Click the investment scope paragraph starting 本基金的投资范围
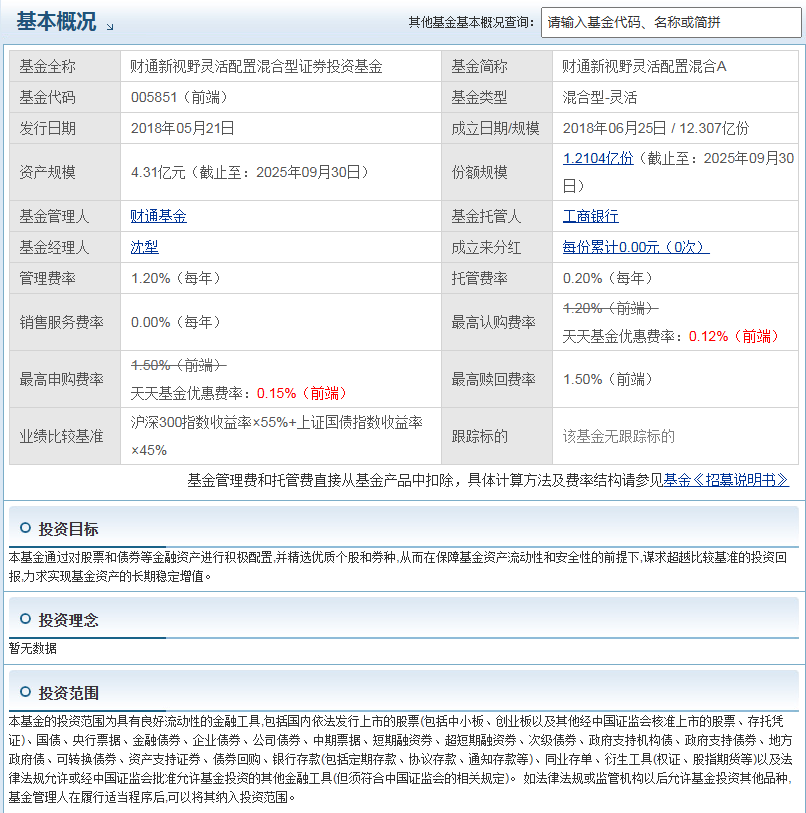Viewport: 806px width, 813px height. 400,759
